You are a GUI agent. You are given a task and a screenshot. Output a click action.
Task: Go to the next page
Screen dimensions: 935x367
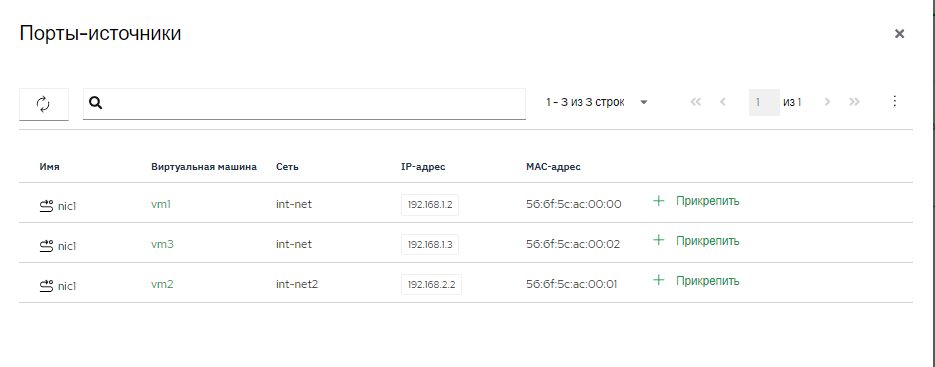[827, 102]
